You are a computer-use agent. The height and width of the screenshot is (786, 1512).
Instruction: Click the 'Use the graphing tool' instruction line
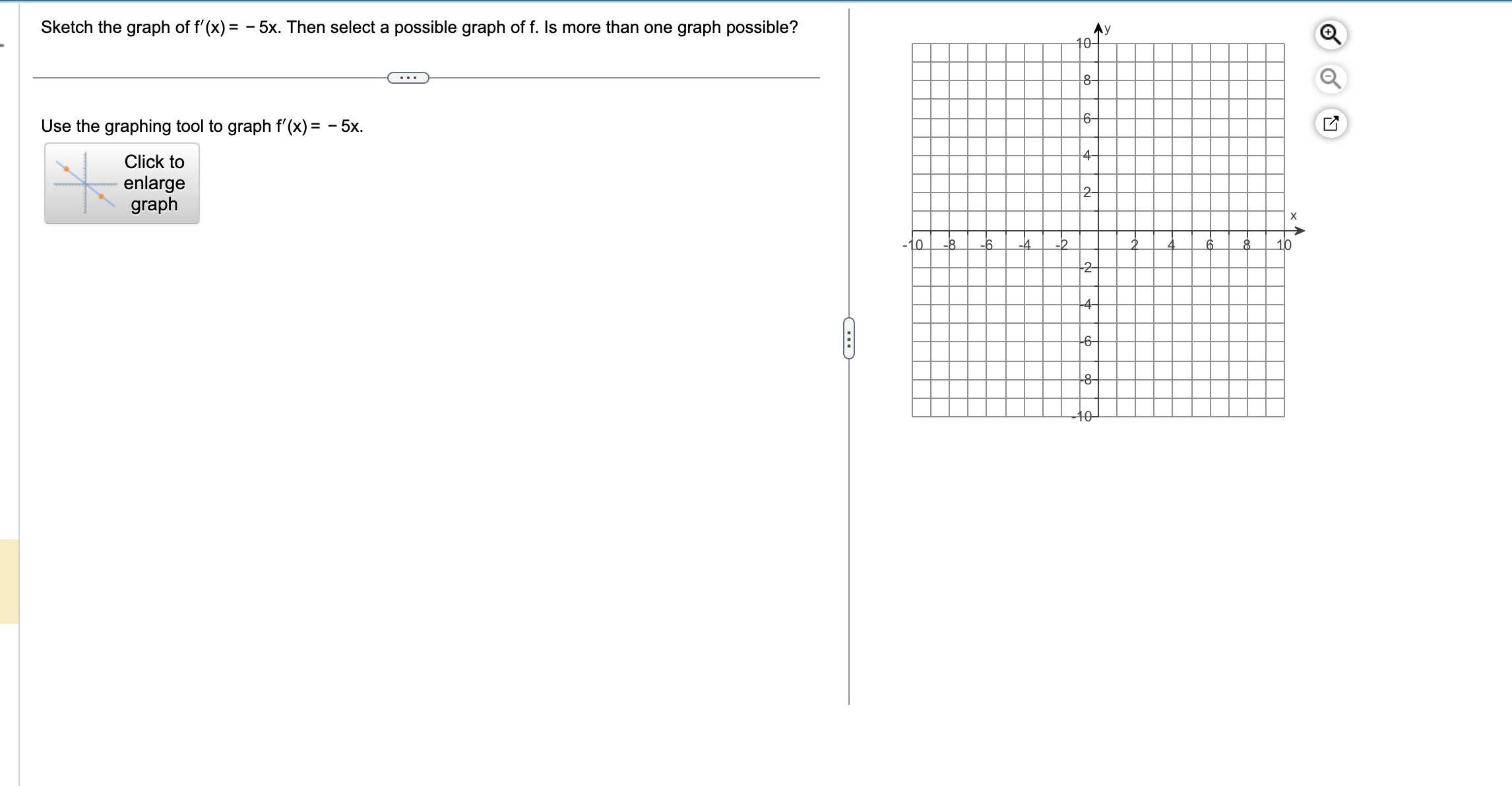[x=201, y=126]
